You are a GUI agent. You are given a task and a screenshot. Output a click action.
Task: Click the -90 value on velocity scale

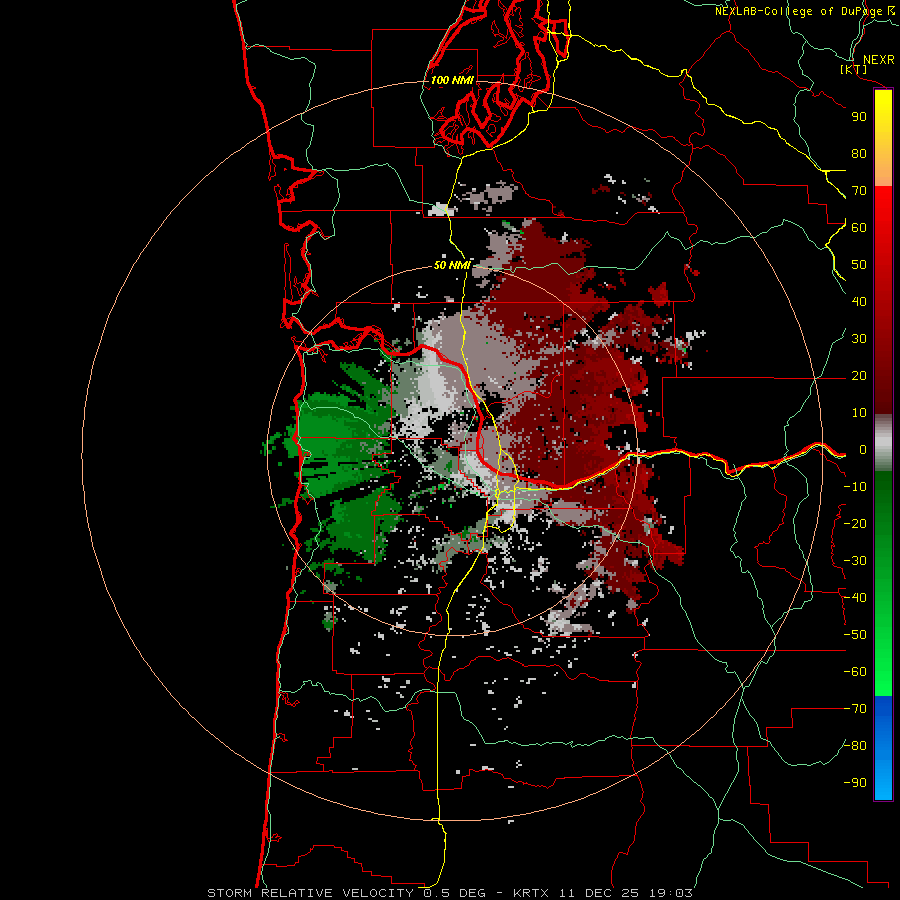855,783
